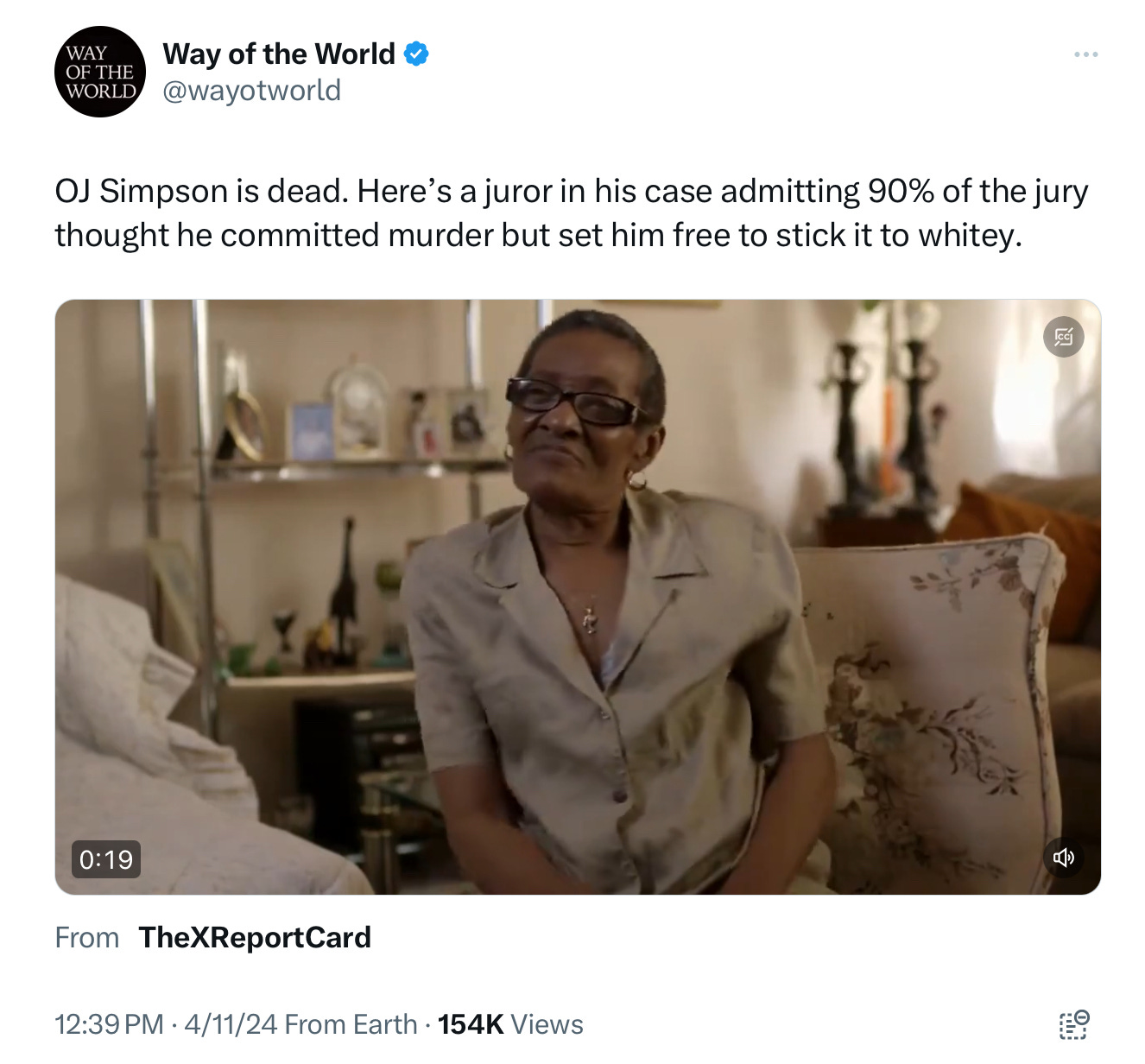Play the video of the juror
Viewport: 1145px width, 1064px height.
coord(578,597)
